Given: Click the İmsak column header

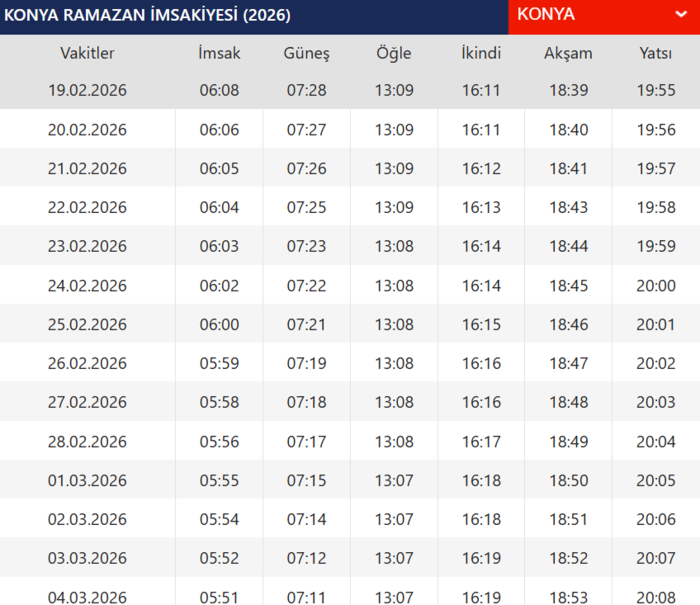Looking at the screenshot, I should tap(219, 53).
